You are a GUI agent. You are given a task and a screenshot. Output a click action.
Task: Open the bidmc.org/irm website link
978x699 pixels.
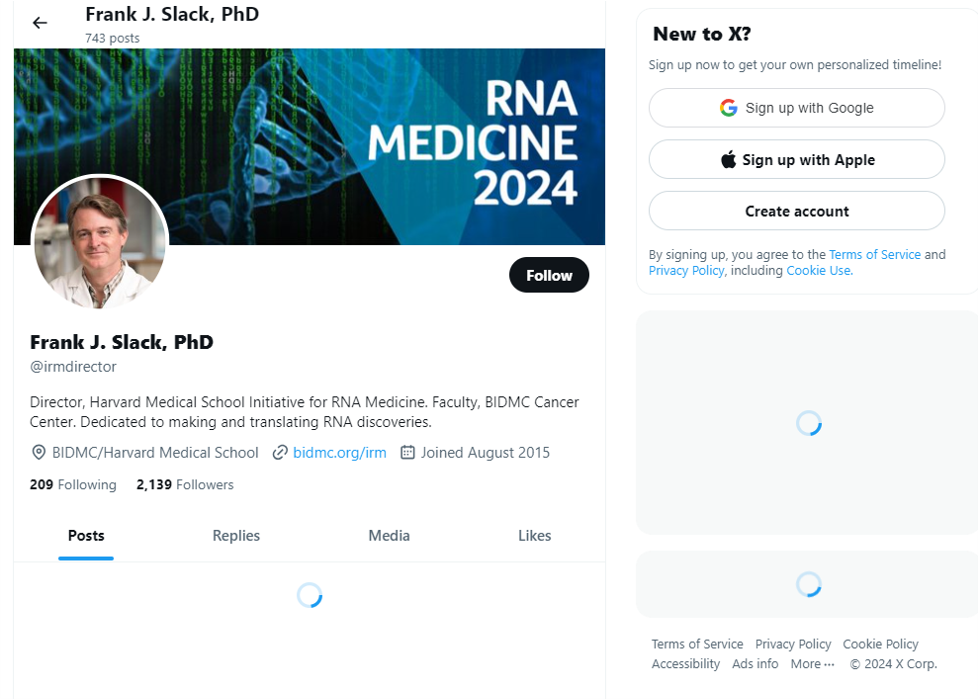click(x=339, y=453)
